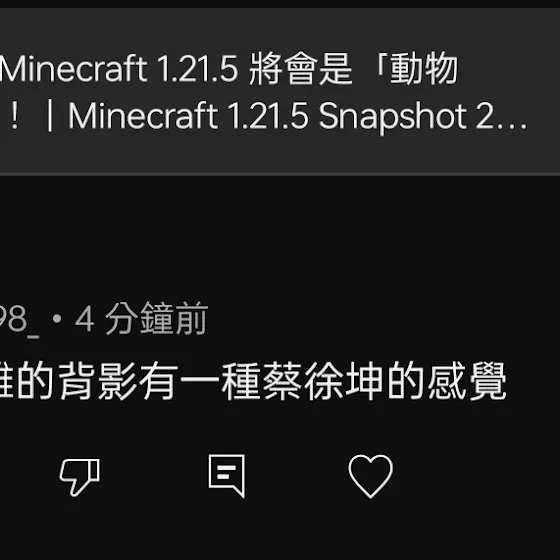This screenshot has width=560, height=560.
Task: Click the empty dark area above the comment
Action: click(x=280, y=236)
